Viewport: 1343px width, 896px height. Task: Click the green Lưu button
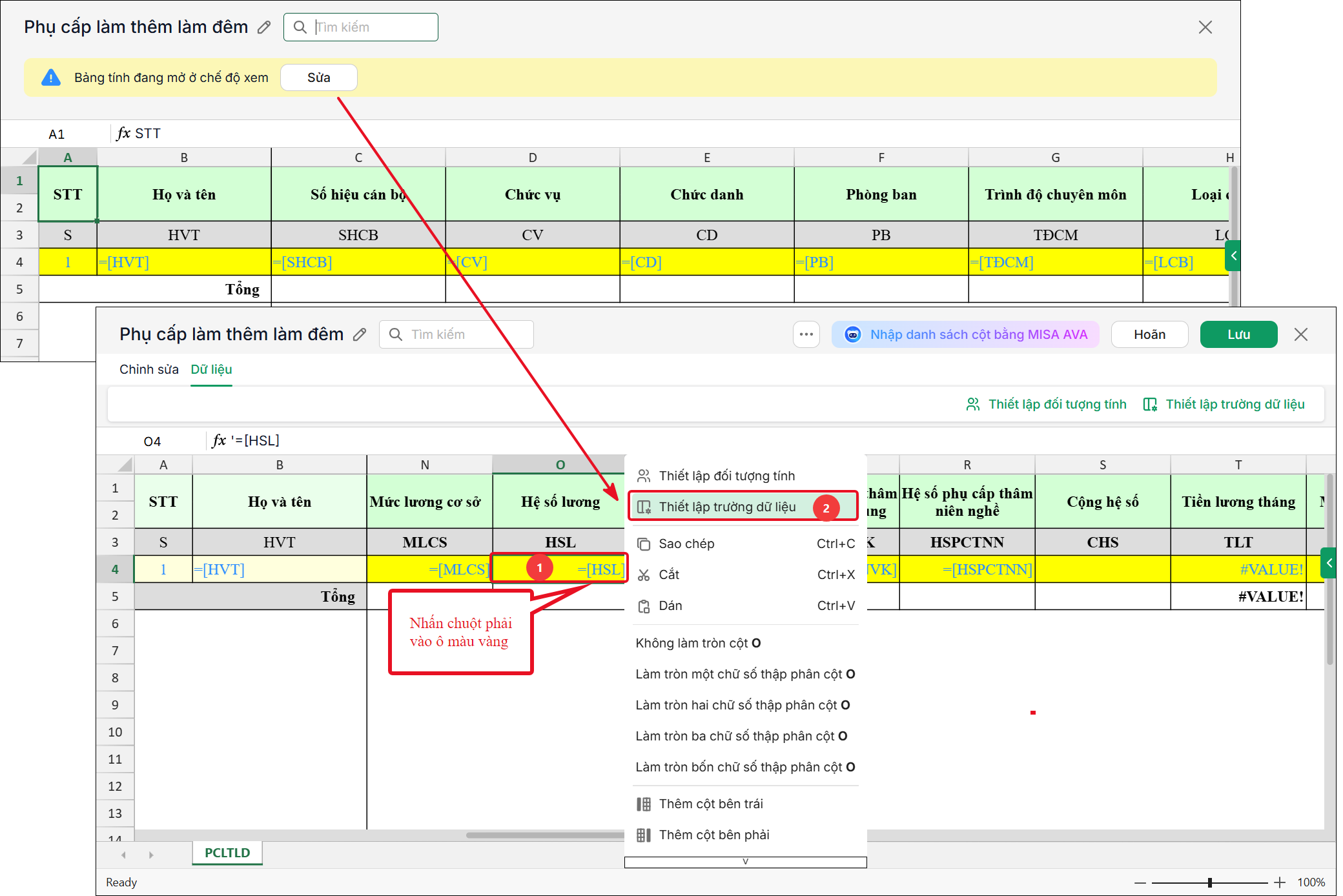click(1238, 334)
